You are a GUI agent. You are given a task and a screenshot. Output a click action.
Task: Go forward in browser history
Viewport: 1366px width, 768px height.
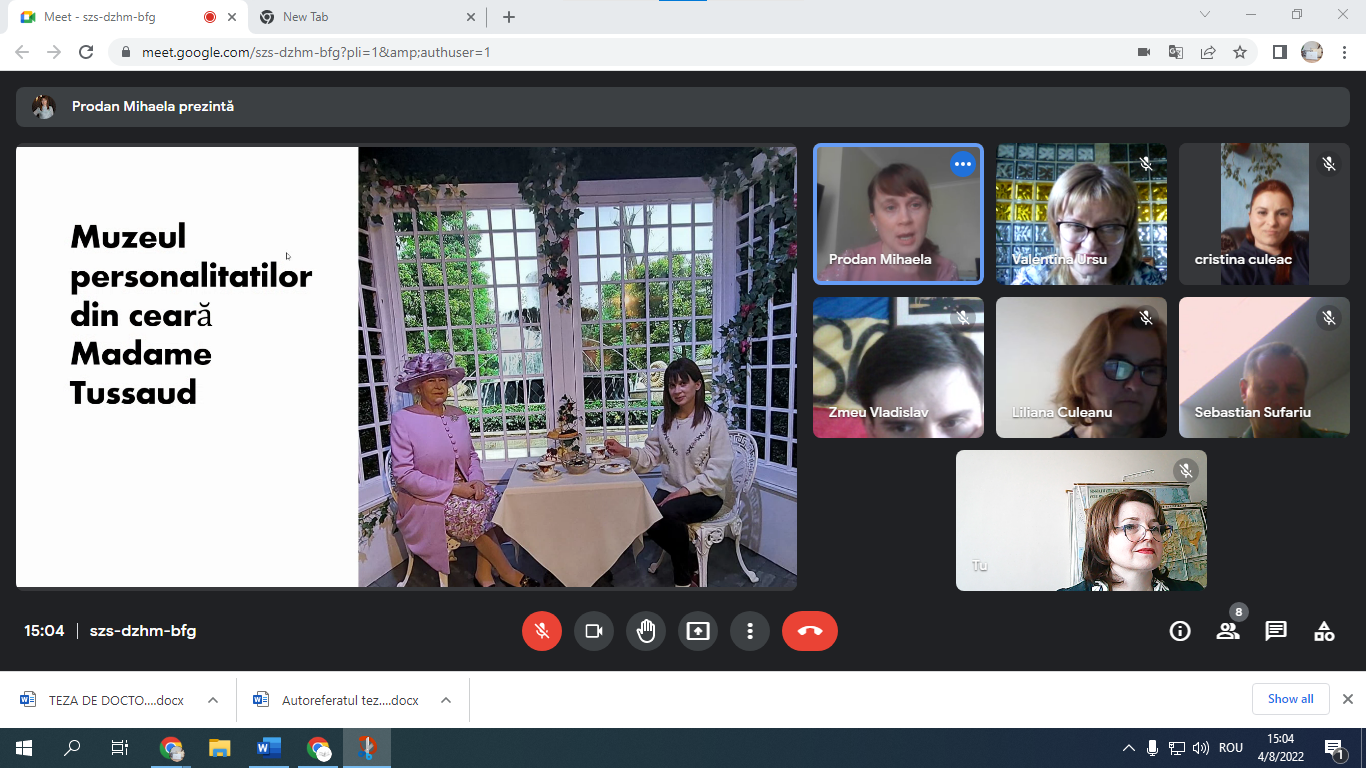[54, 52]
